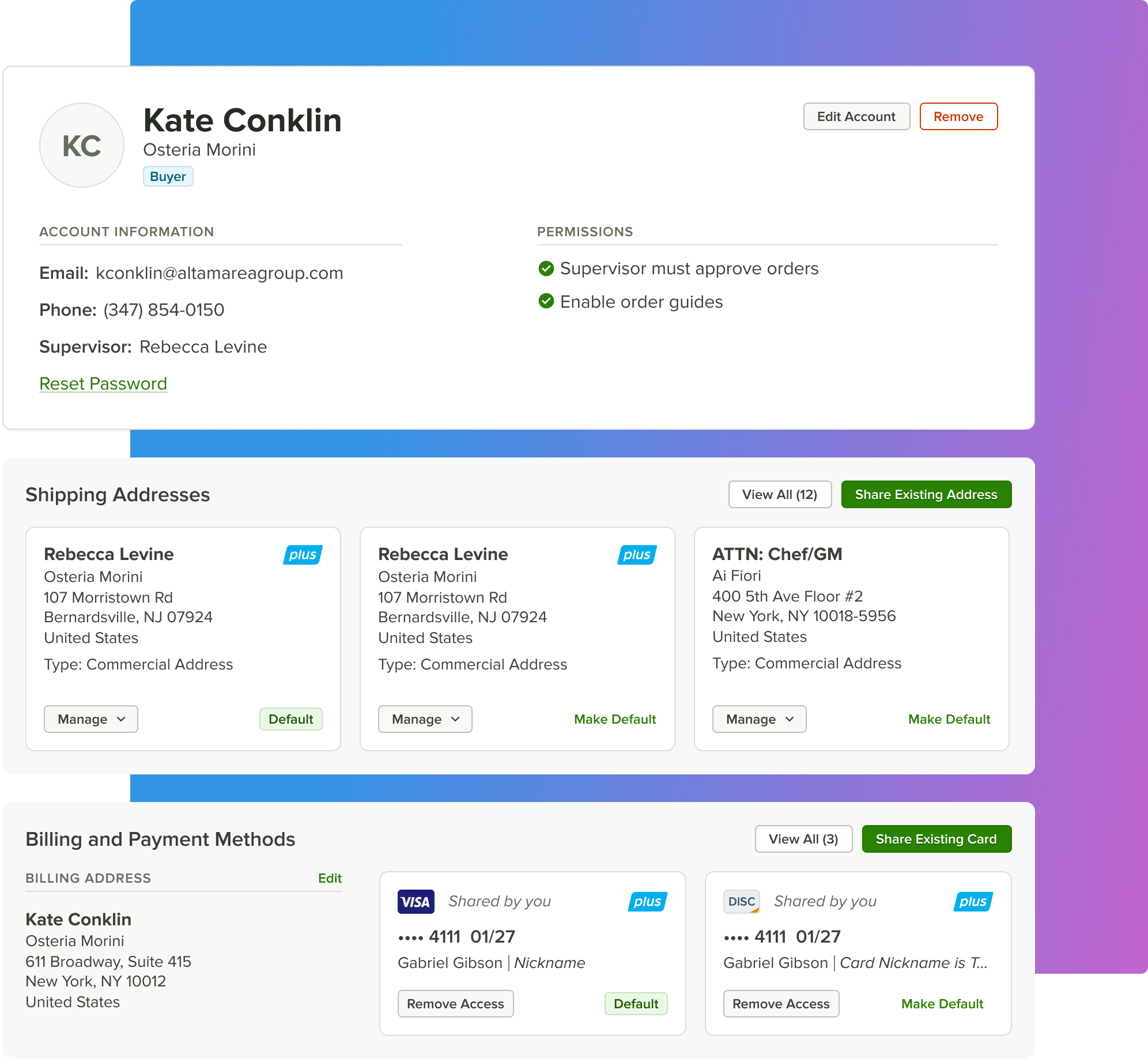Image resolution: width=1148 pixels, height=1059 pixels.
Task: Click plus badge on the VISA card
Action: [x=647, y=902]
